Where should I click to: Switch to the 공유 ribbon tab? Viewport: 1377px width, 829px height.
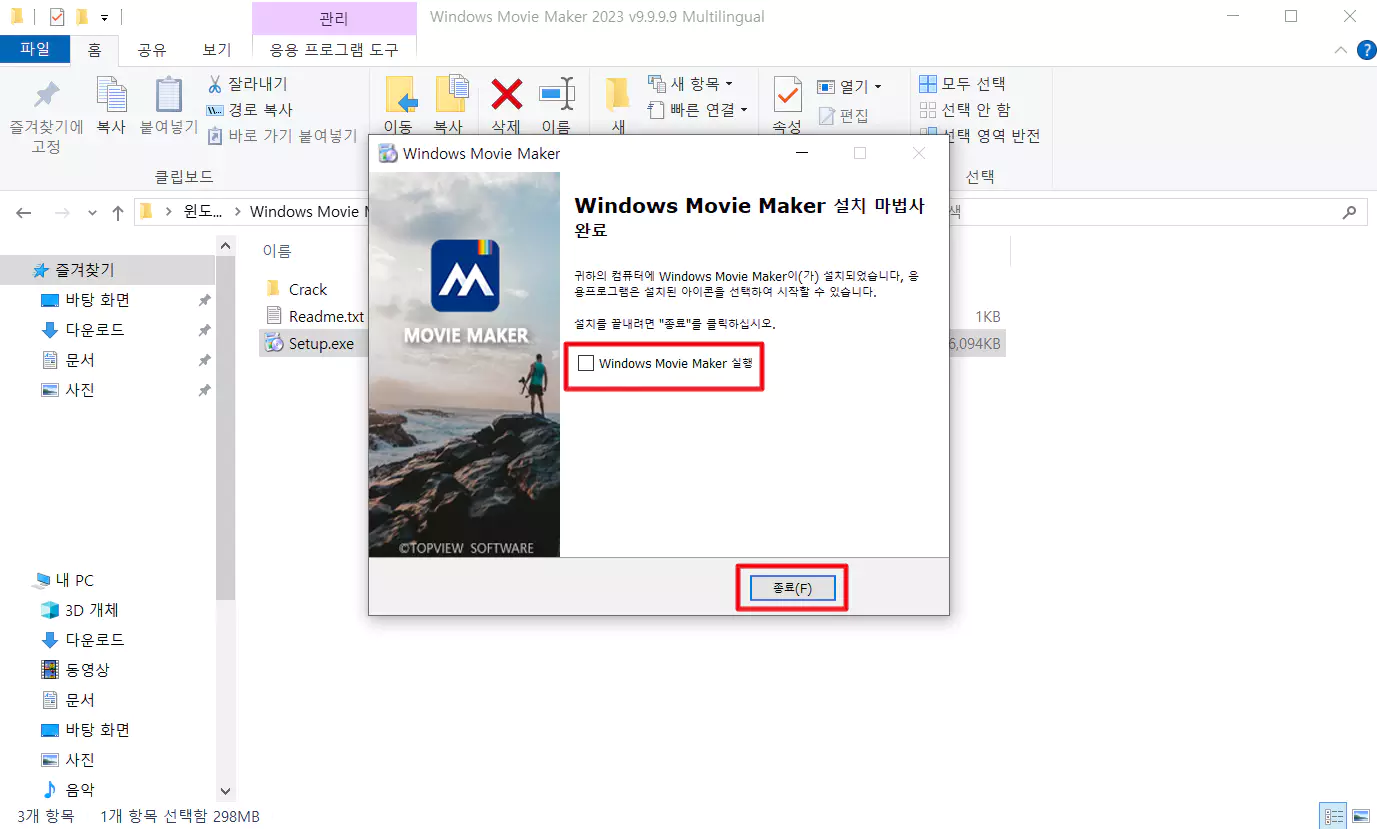coord(152,50)
